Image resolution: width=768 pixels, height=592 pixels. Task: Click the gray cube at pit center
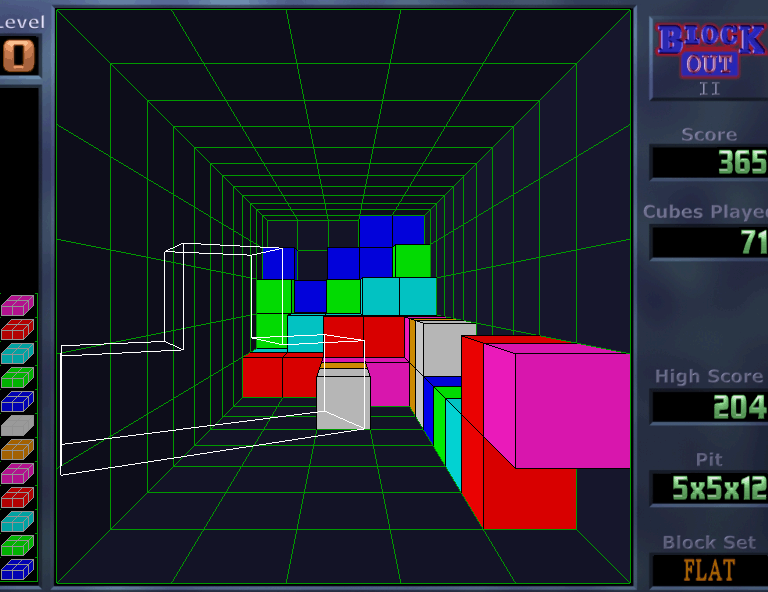(x=343, y=402)
